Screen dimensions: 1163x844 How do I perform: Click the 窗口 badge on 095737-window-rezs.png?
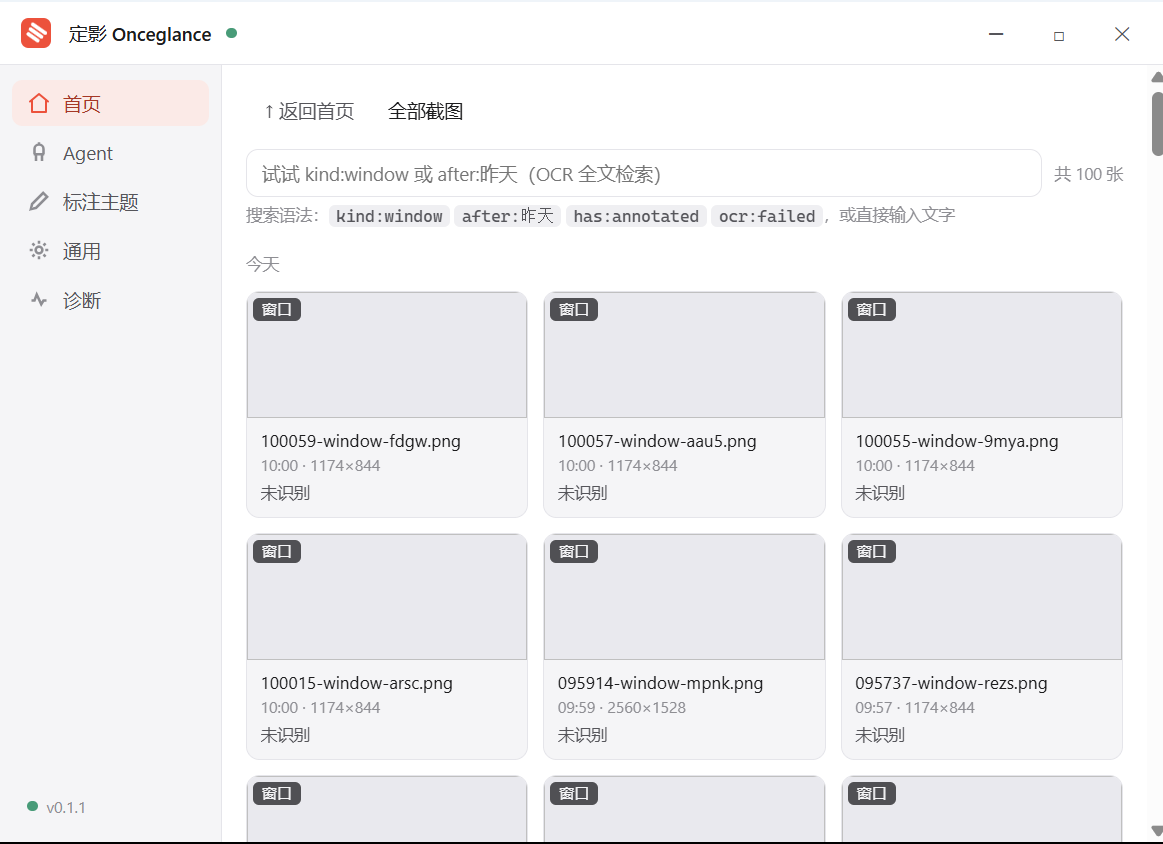[872, 552]
